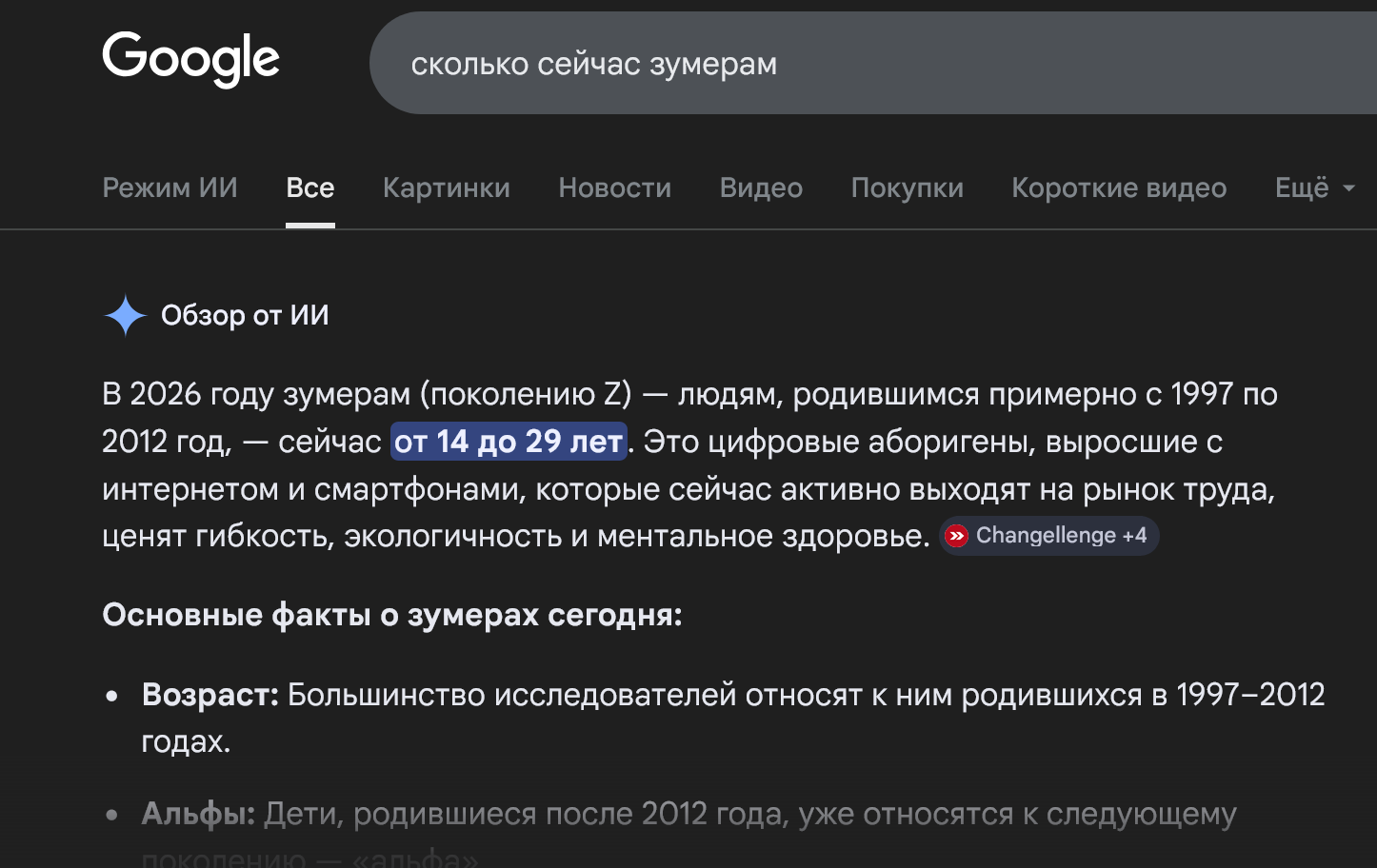1377x868 pixels.
Task: Switch to the «Режим ИИ» tab
Action: [170, 187]
